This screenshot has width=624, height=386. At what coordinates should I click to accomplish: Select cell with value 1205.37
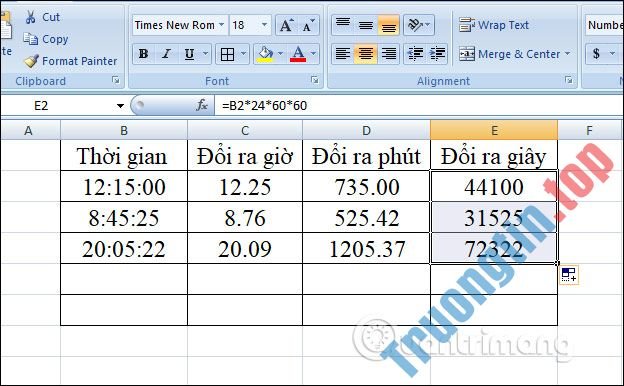click(x=367, y=249)
